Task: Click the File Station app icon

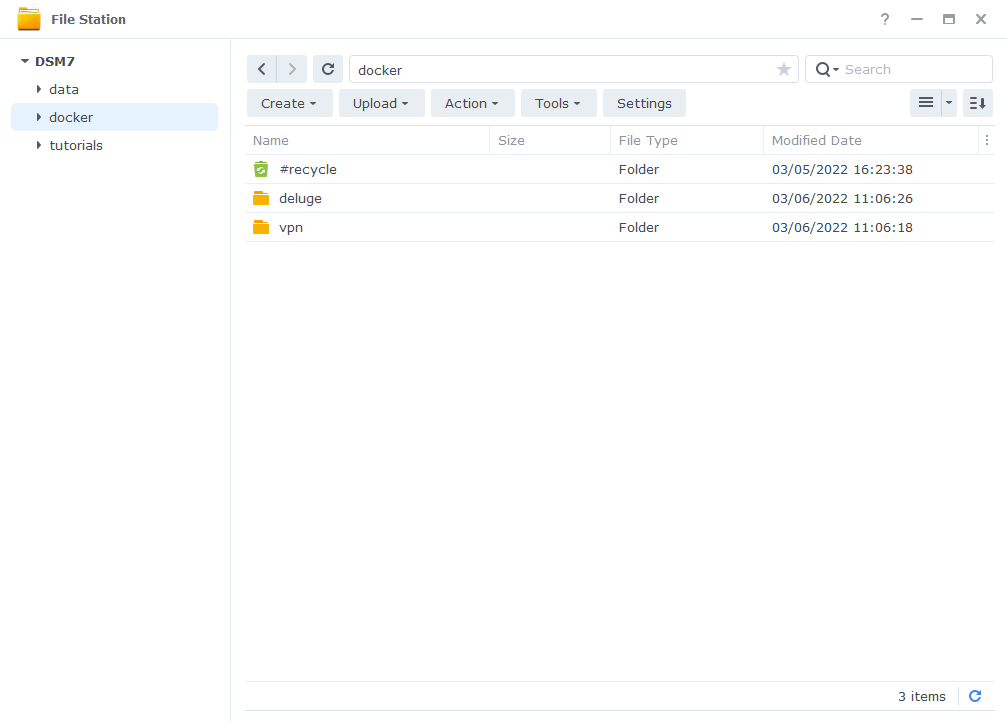Action: pyautogui.click(x=29, y=19)
